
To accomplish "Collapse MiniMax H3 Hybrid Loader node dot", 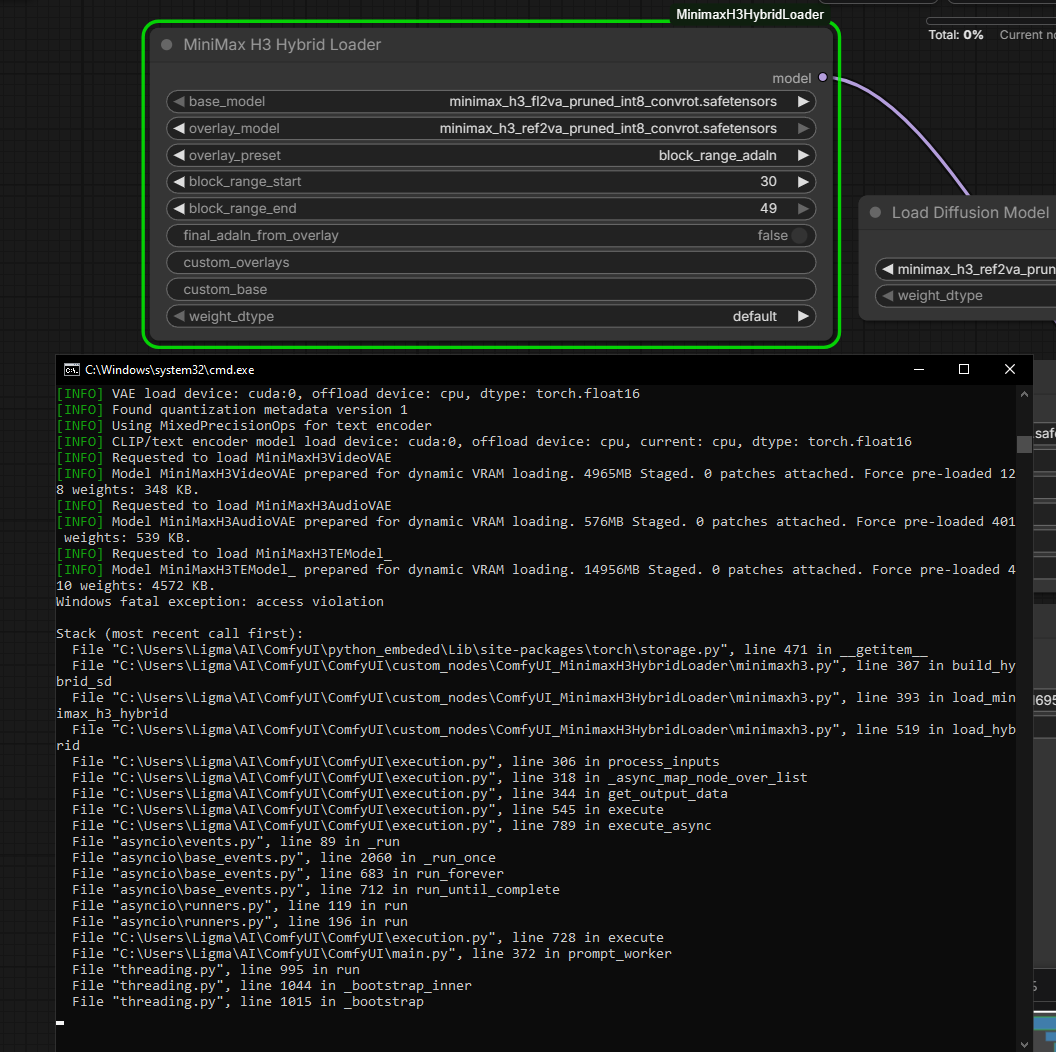I will coord(166,45).
